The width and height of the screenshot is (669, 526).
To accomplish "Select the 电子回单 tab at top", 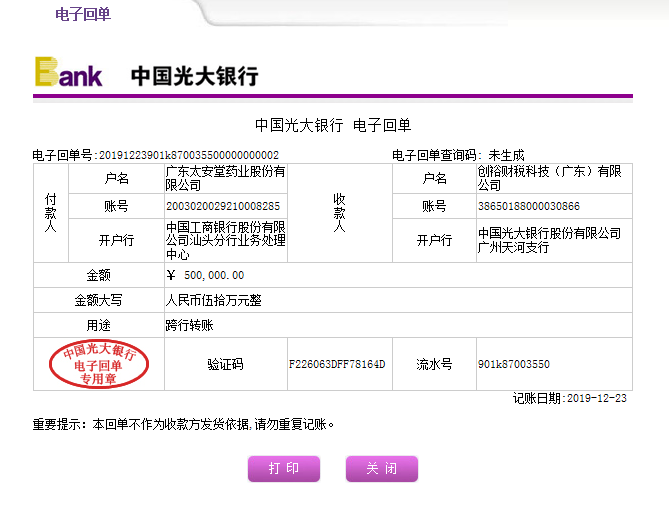I will coord(83,15).
